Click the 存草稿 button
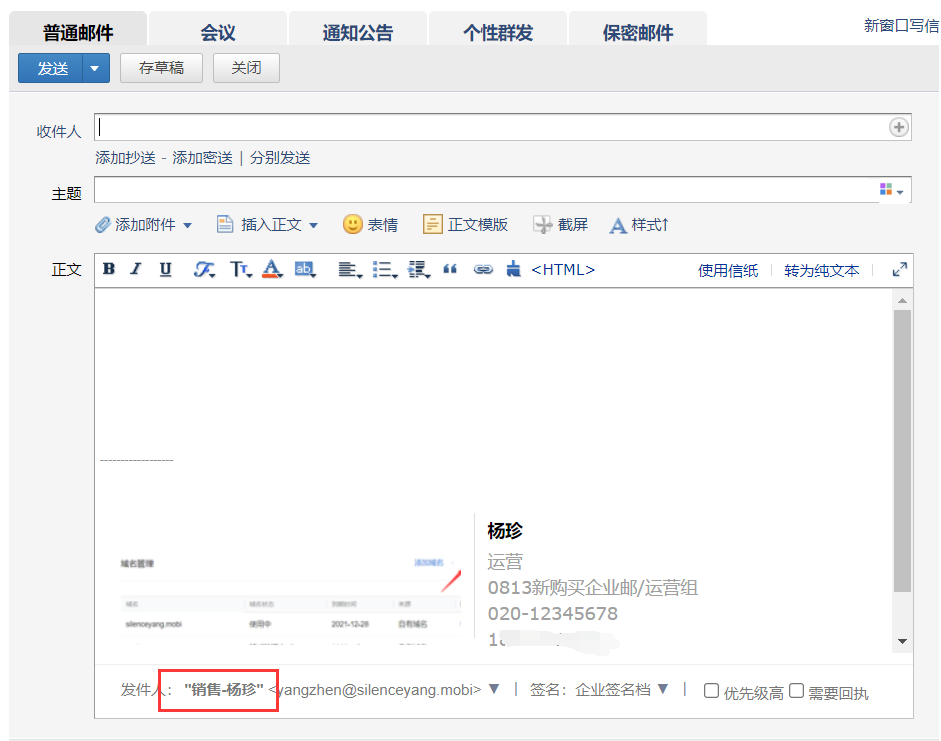Image resolution: width=941 pixels, height=741 pixels. tap(161, 68)
